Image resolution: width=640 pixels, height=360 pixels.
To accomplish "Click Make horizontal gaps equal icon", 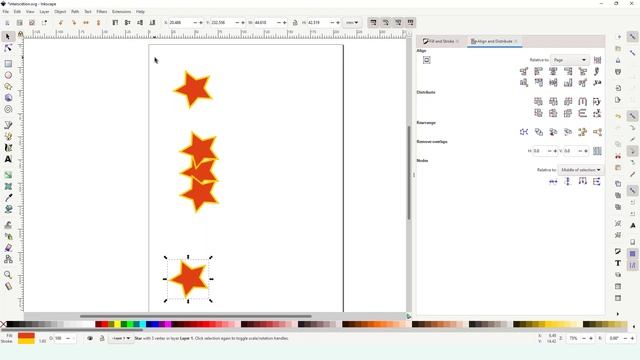I will click(x=582, y=101).
